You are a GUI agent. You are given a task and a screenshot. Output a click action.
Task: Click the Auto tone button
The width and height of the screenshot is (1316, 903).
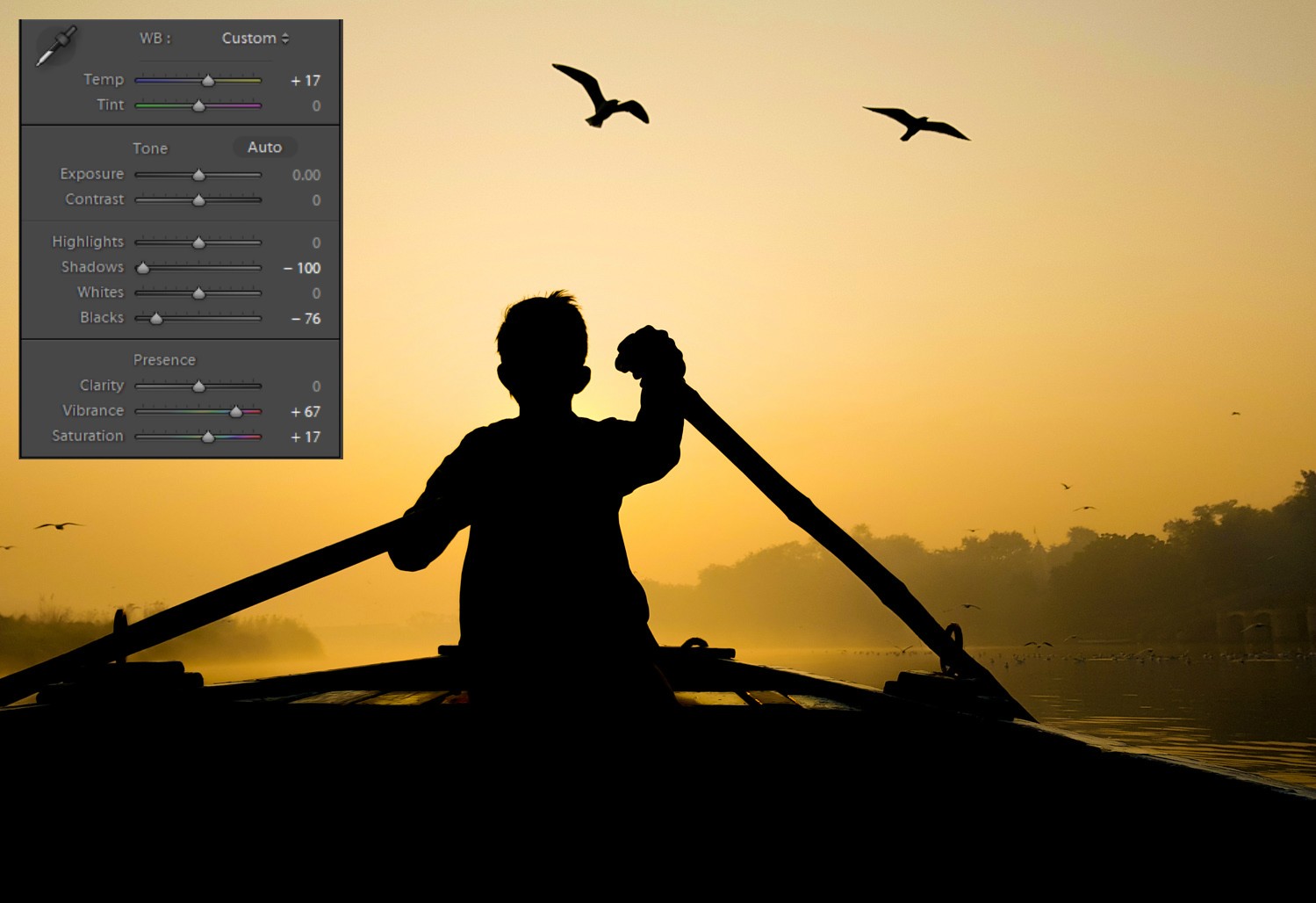tap(264, 148)
